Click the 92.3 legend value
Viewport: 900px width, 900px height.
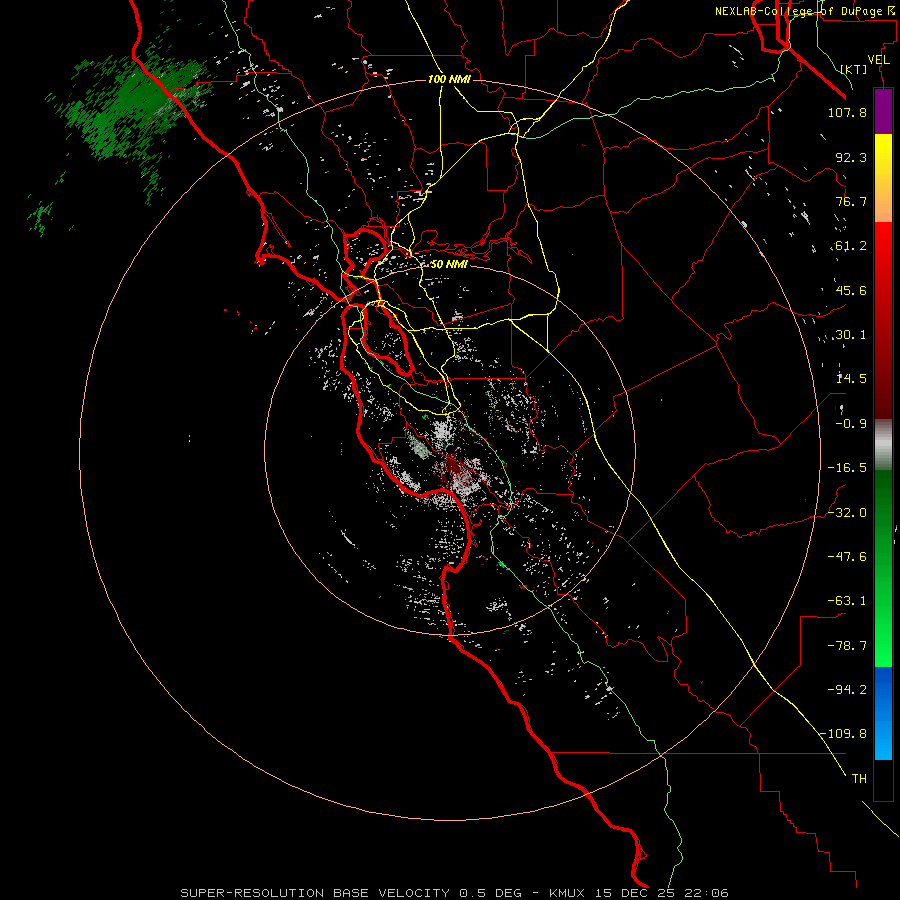(x=851, y=157)
